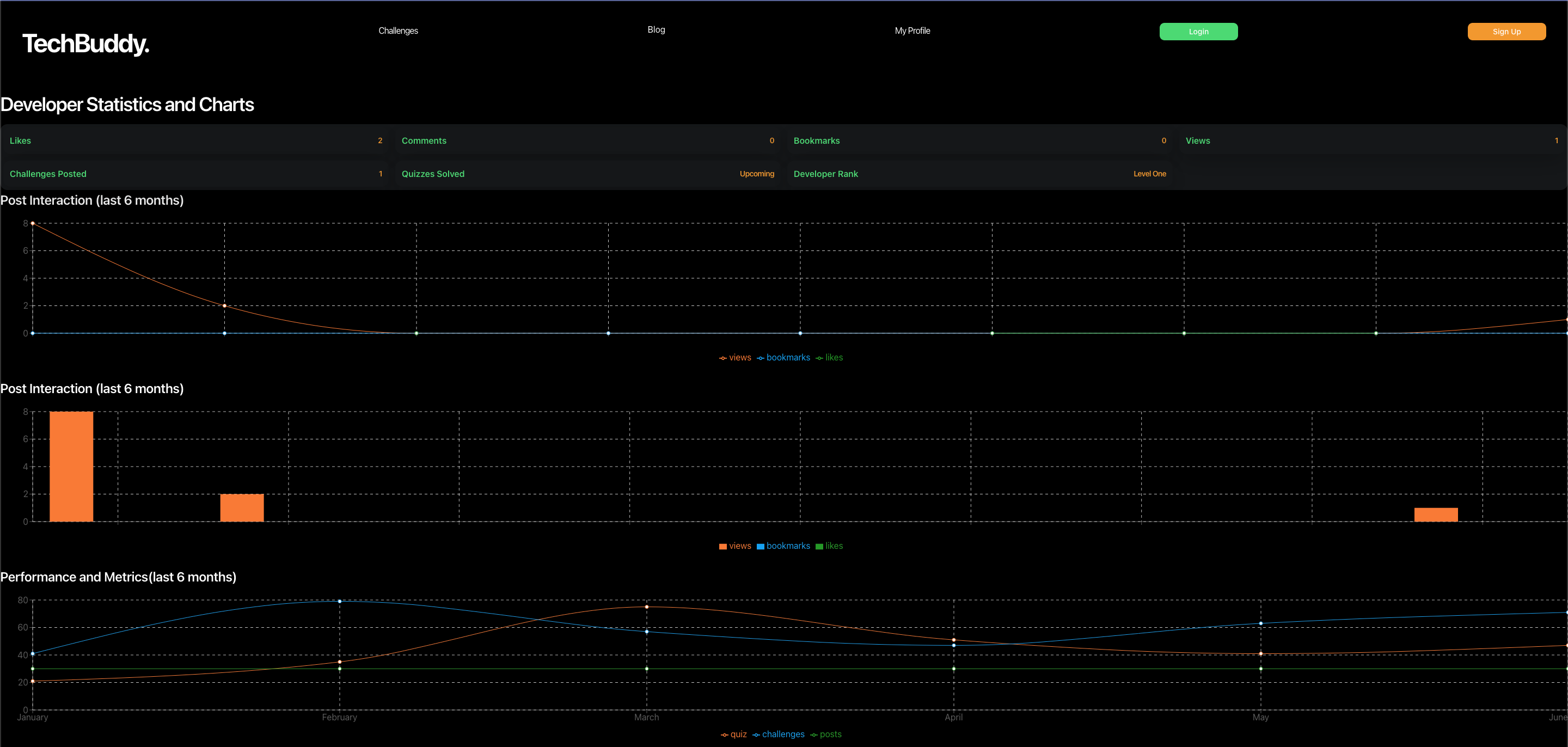Screen dimensions: 1568x747
Task: Click the Likes statistic card
Action: click(x=195, y=140)
